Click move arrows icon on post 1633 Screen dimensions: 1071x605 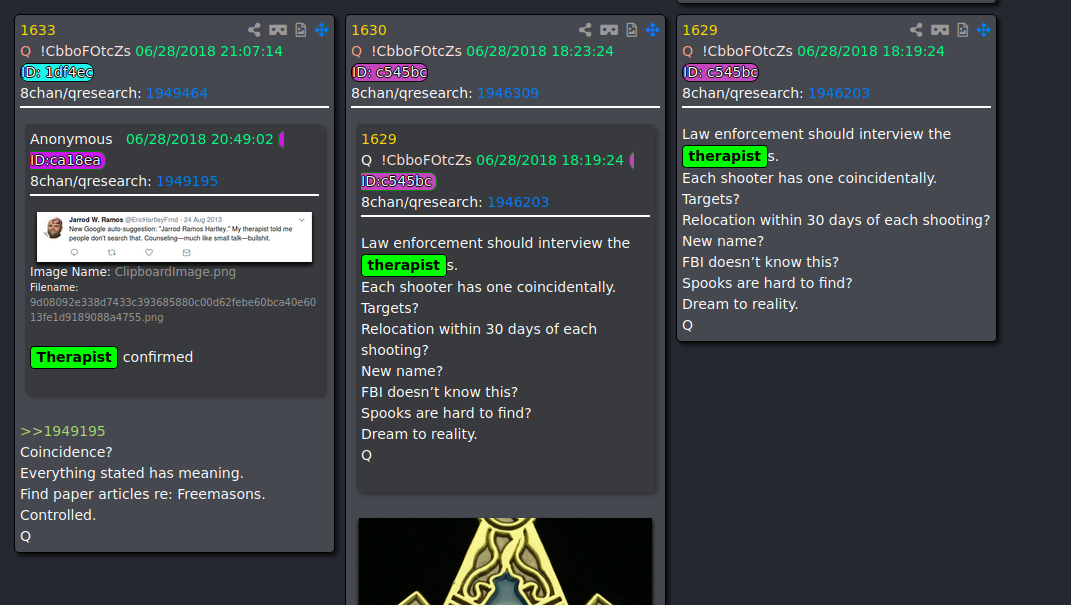coord(322,30)
